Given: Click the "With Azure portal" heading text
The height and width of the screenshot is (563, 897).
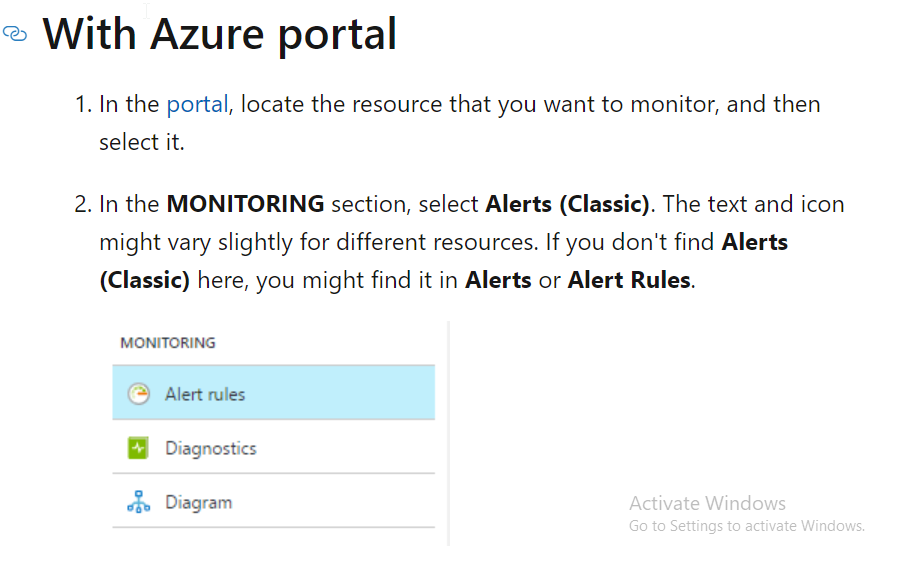Looking at the screenshot, I should (x=220, y=35).
